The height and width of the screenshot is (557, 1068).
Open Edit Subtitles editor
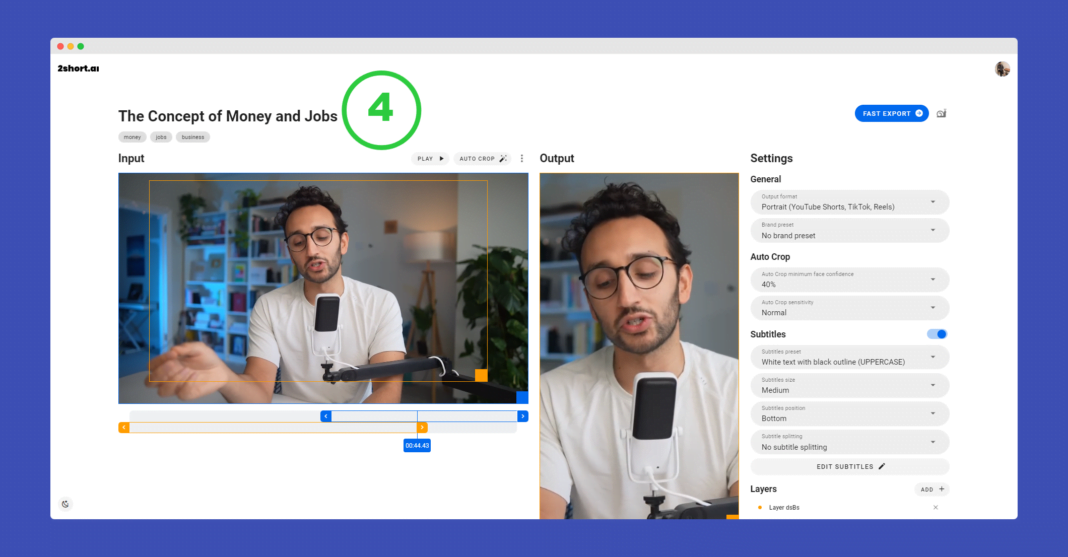(x=850, y=466)
